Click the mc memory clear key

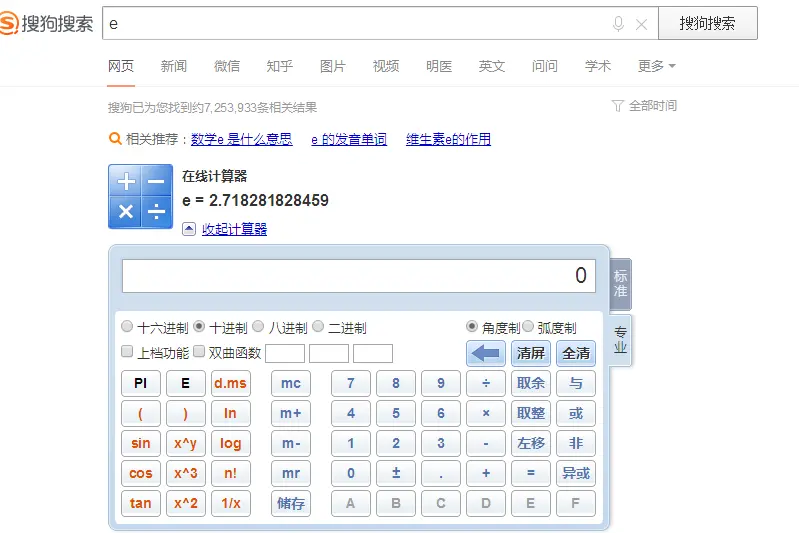tap(291, 383)
